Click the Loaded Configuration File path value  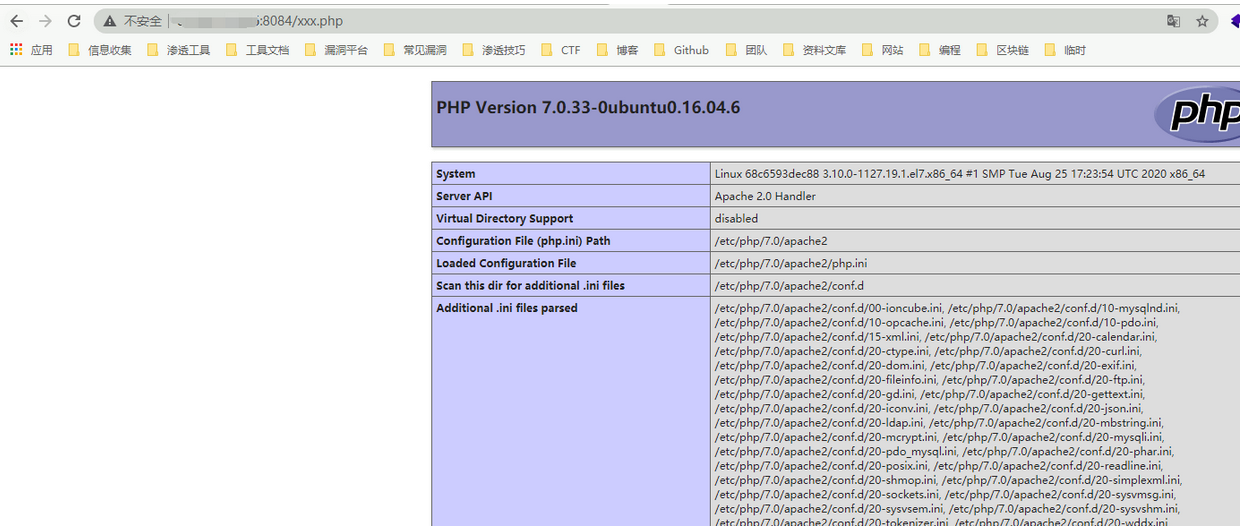790,263
